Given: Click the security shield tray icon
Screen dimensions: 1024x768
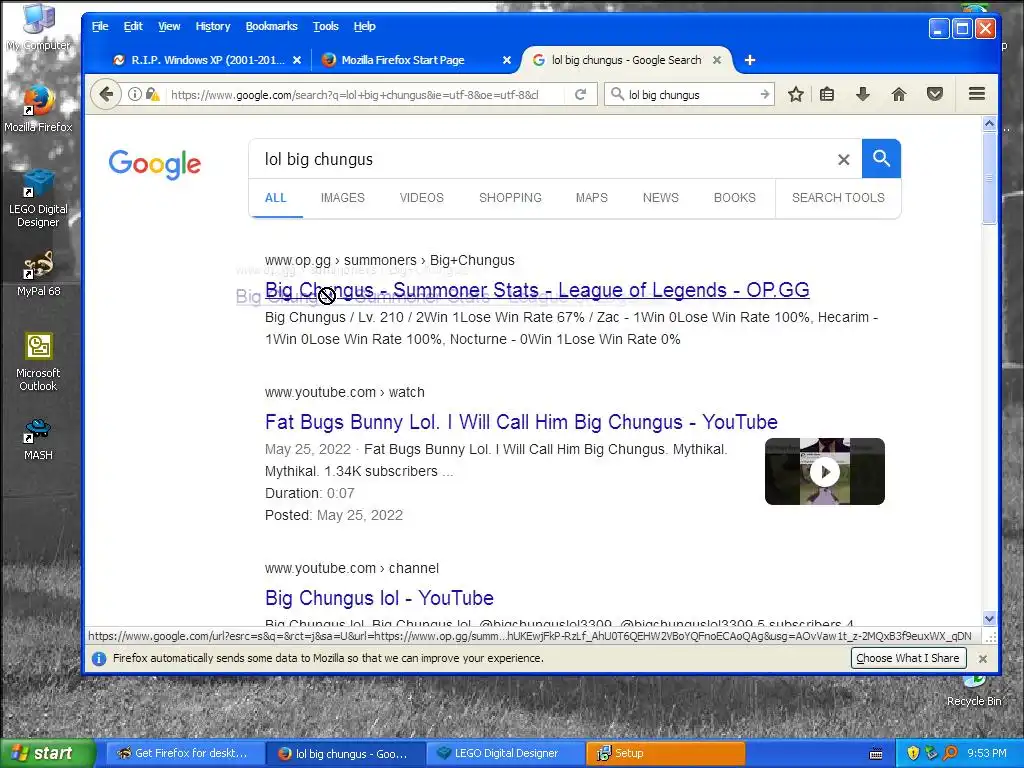Looking at the screenshot, I should (913, 753).
